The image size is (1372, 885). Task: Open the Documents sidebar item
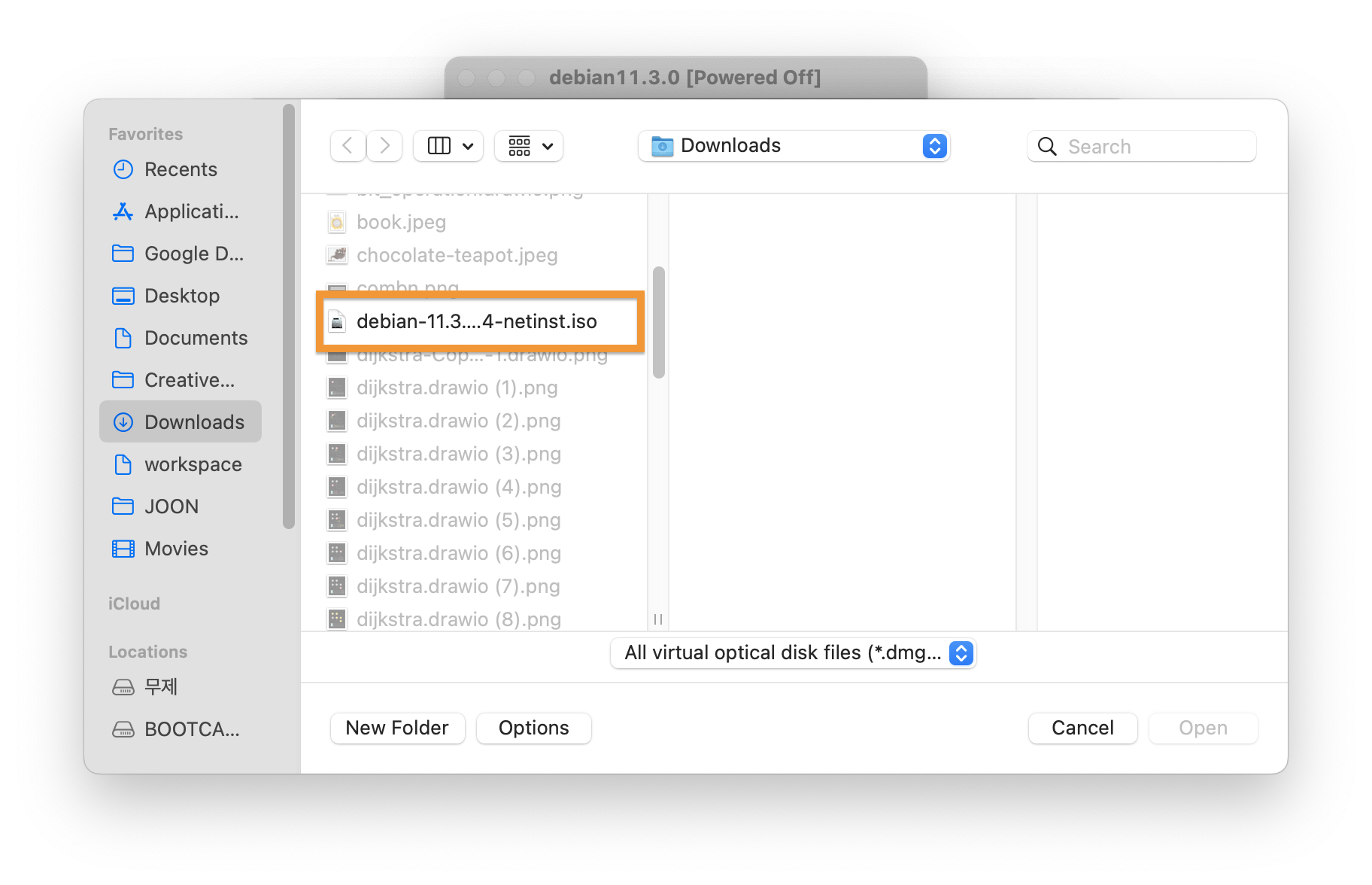[x=196, y=338]
